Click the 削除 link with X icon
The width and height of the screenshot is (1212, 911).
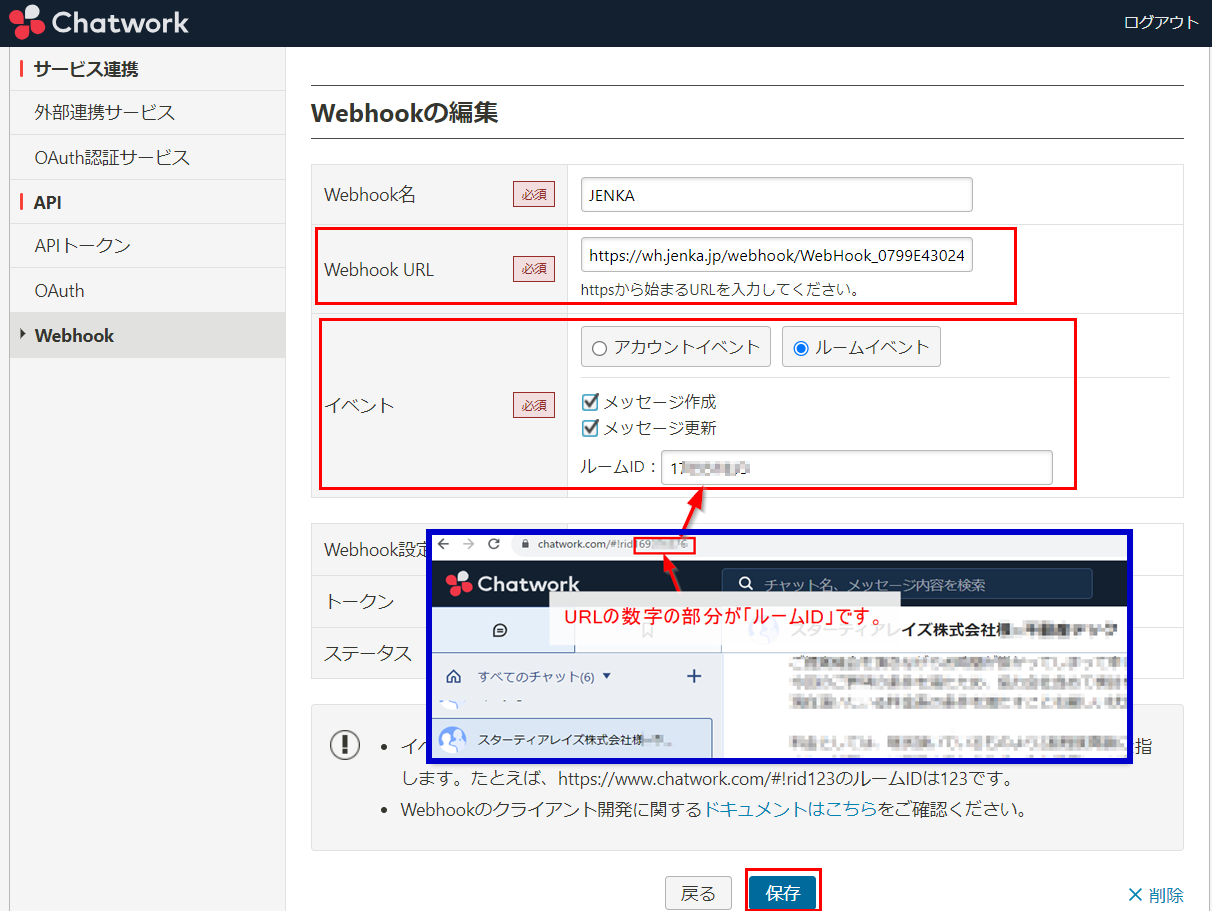(x=1155, y=895)
